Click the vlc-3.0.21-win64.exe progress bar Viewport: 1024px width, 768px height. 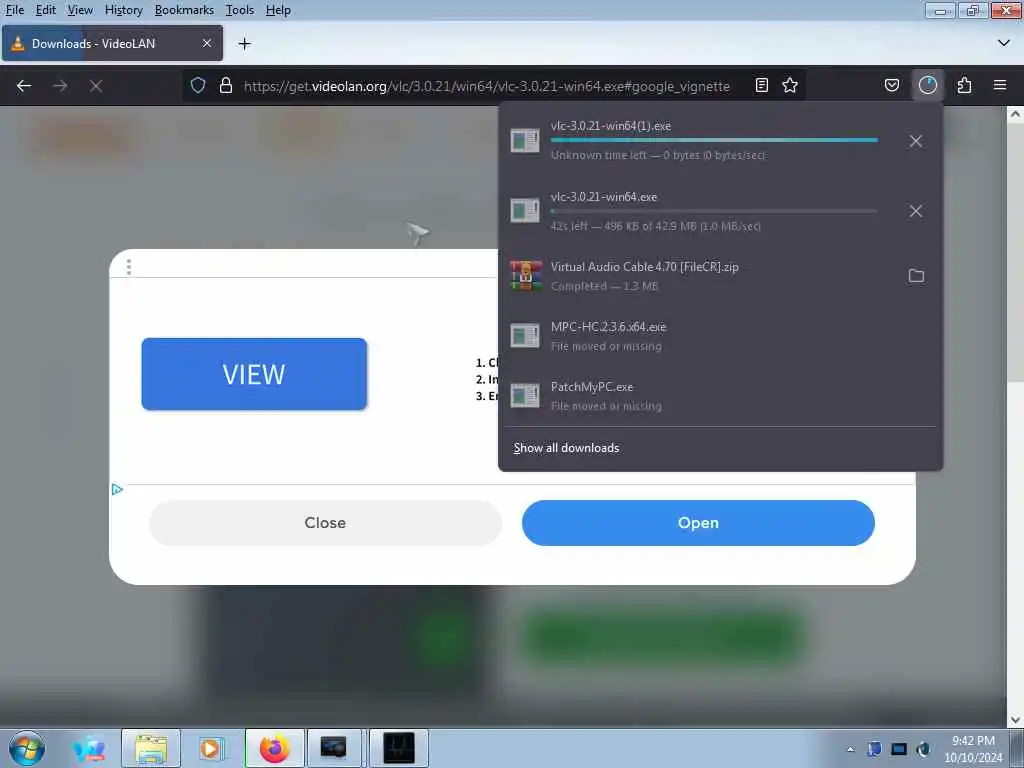(714, 211)
